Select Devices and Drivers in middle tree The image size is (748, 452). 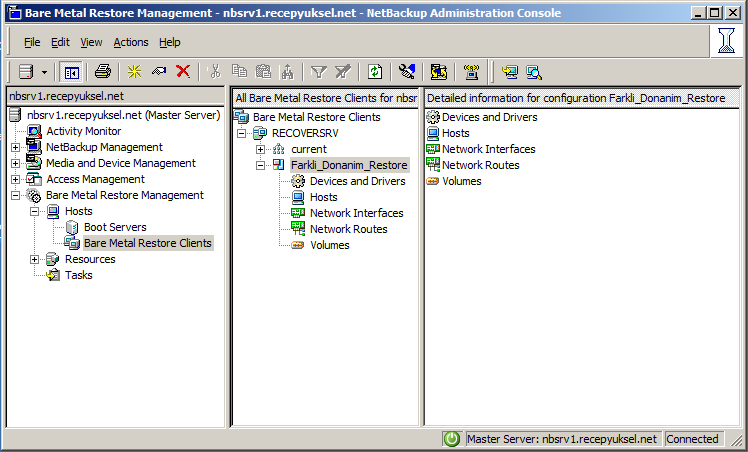(x=357, y=181)
